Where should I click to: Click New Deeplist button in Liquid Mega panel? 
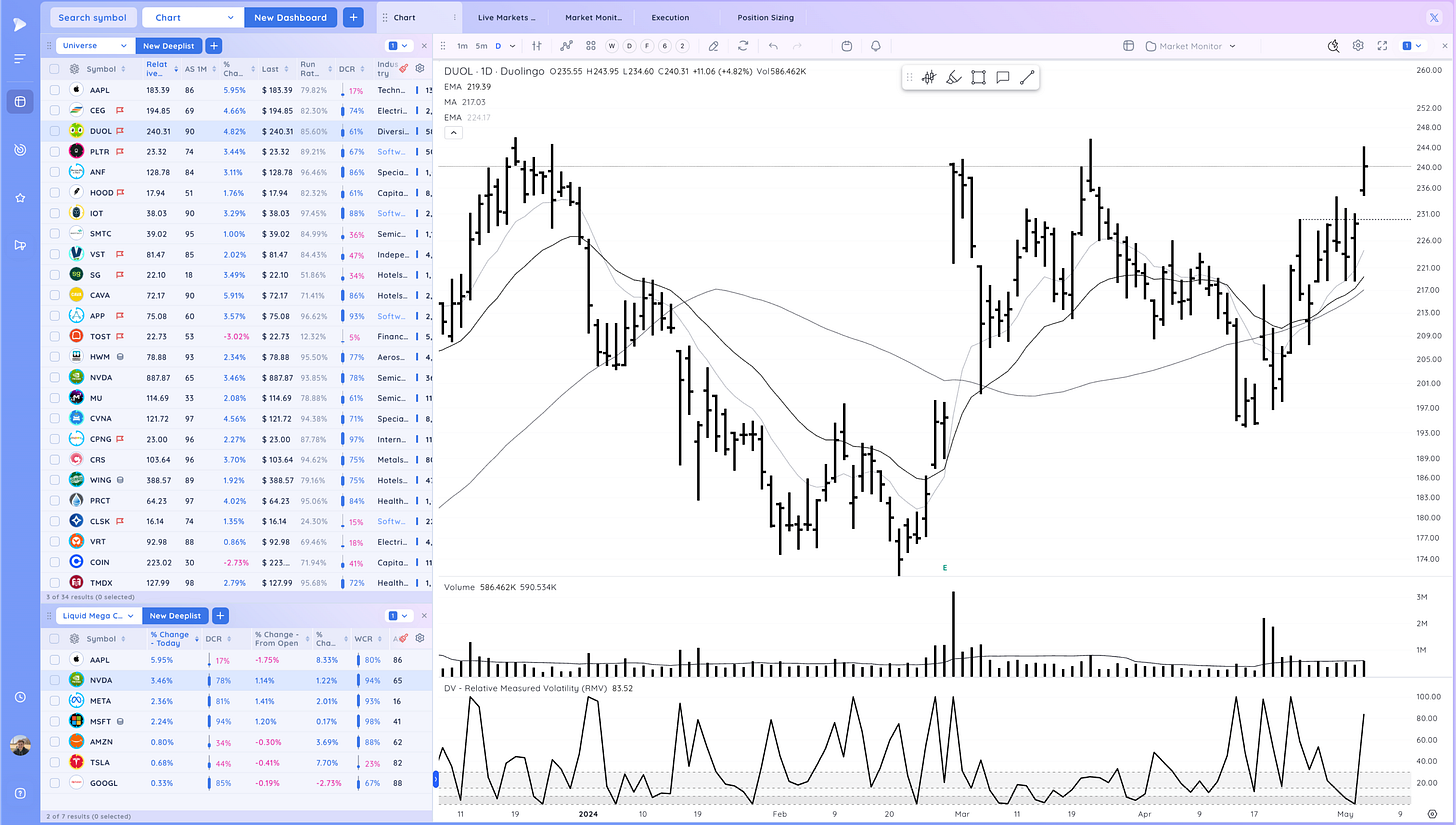tap(175, 616)
